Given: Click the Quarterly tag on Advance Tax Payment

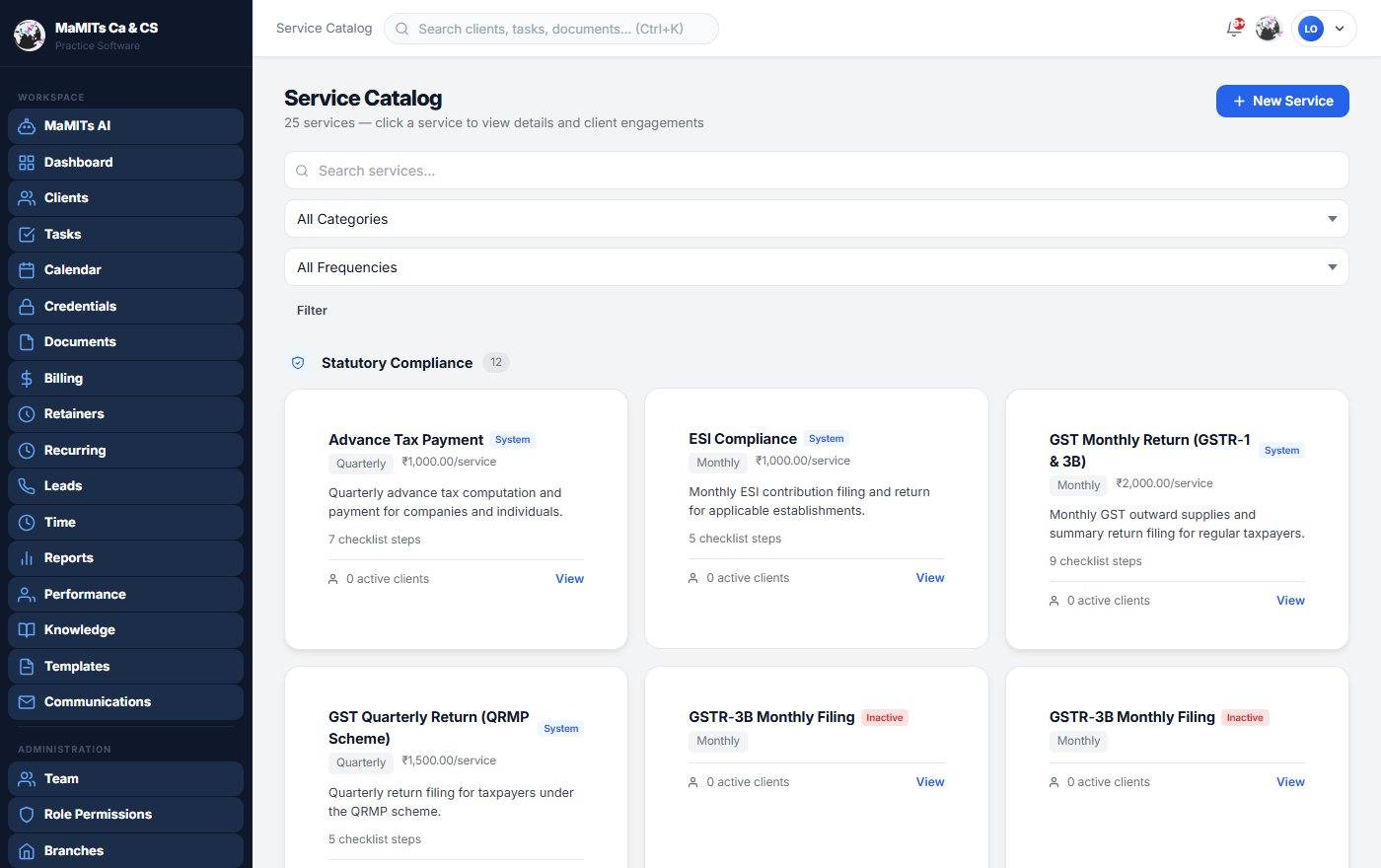Looking at the screenshot, I should pos(361,464).
